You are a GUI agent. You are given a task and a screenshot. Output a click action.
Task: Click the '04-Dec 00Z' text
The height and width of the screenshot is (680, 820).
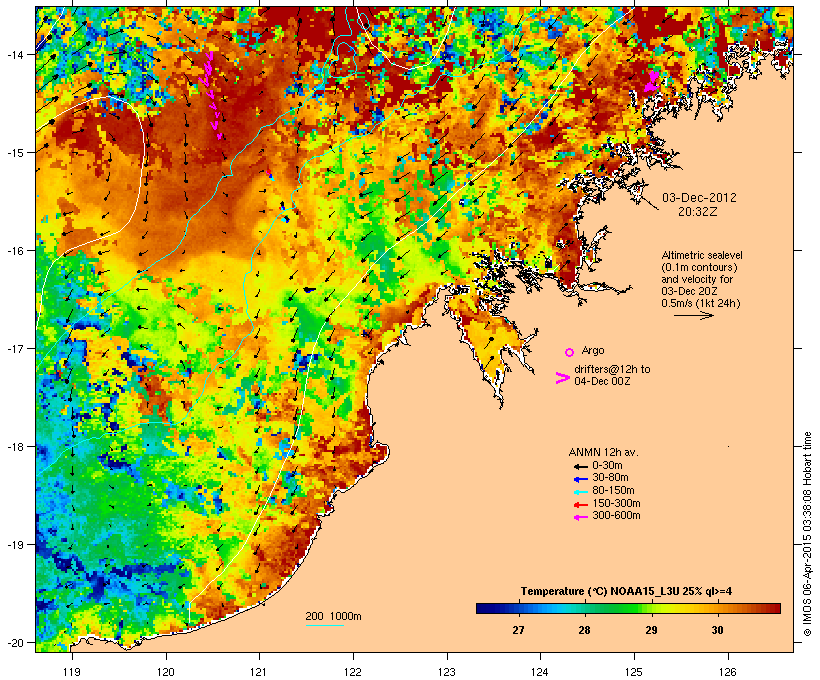tap(602, 381)
